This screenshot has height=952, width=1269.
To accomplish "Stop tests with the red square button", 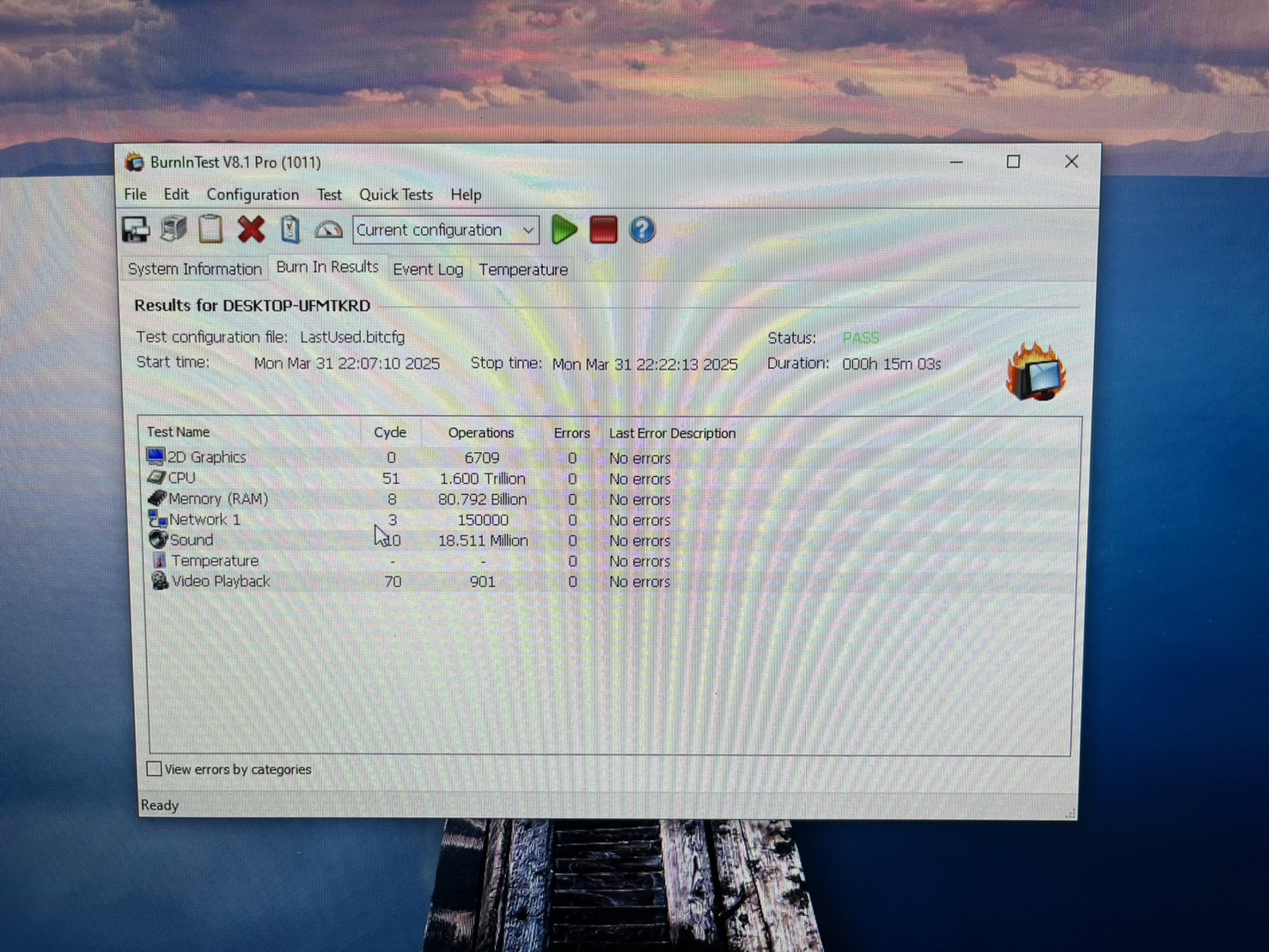I will click(x=603, y=229).
